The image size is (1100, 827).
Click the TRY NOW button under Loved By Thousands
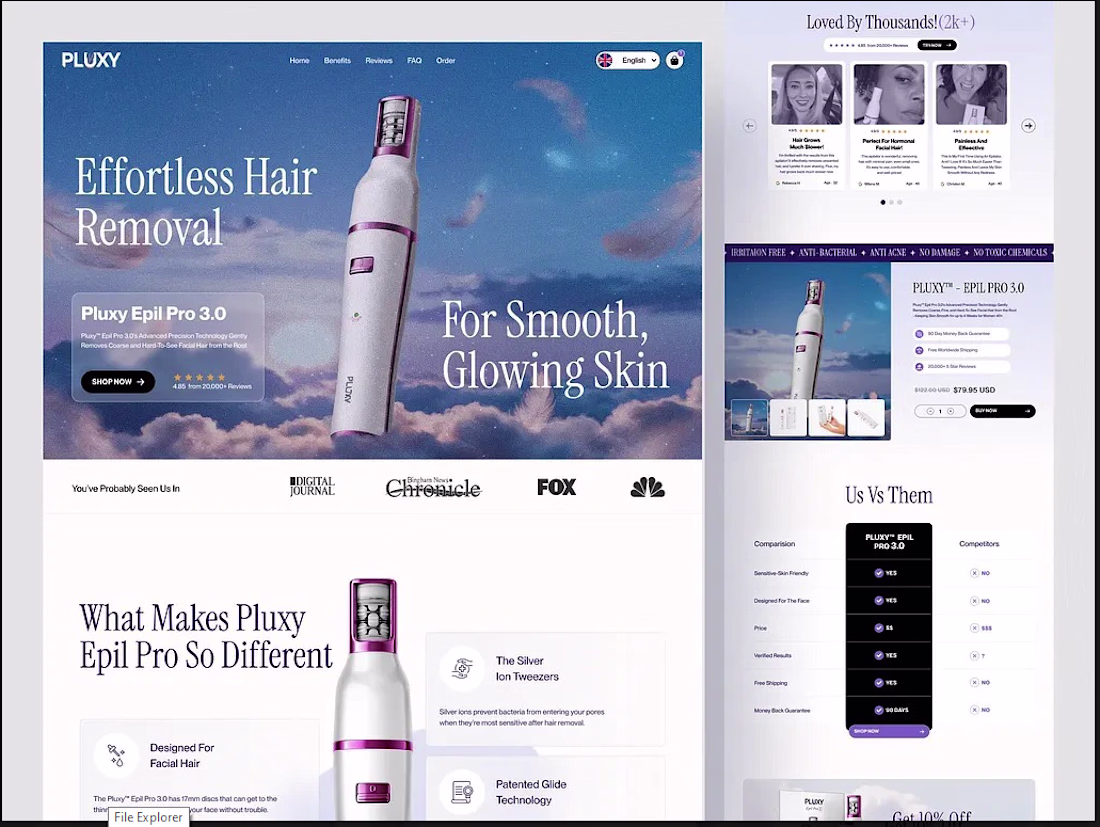coord(937,45)
